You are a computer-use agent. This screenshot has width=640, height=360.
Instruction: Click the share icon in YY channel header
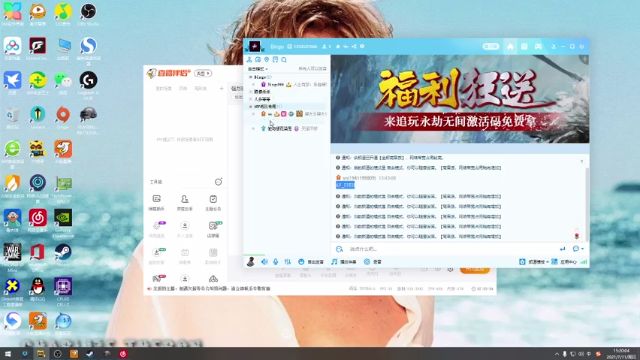354,47
